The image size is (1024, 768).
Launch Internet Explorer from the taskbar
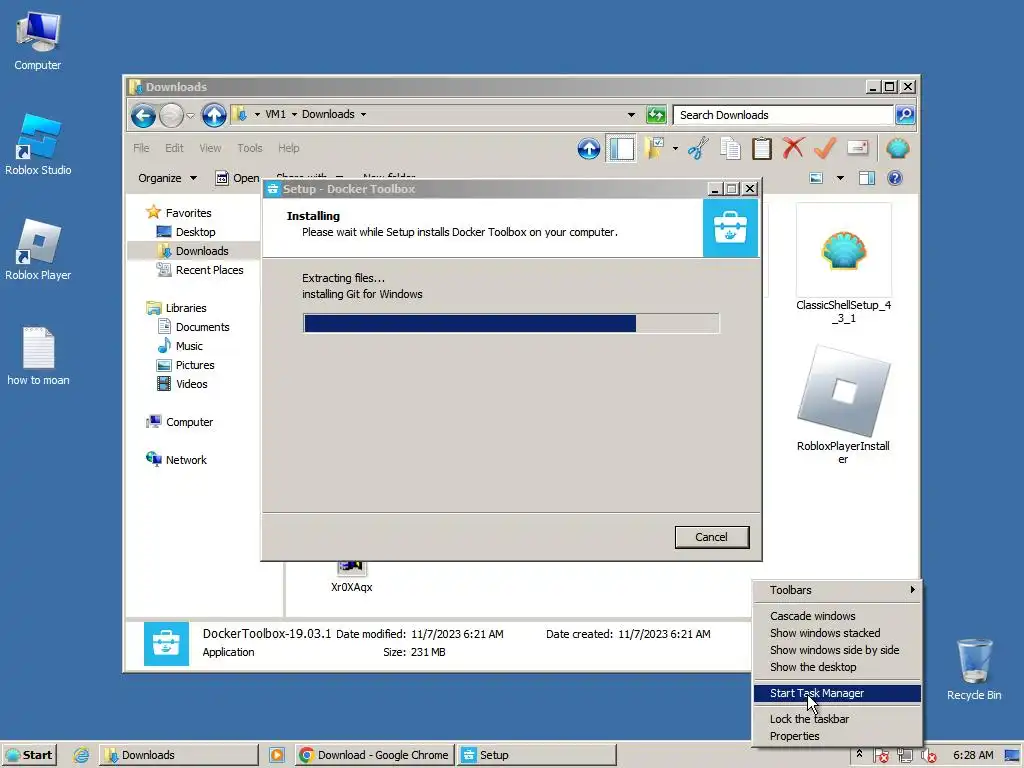point(81,755)
